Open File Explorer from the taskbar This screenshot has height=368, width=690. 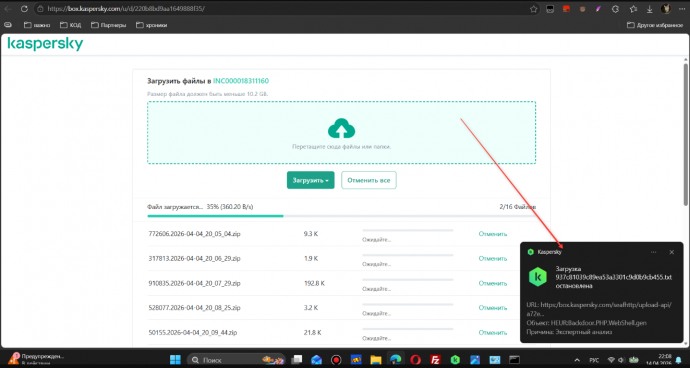tap(375, 360)
